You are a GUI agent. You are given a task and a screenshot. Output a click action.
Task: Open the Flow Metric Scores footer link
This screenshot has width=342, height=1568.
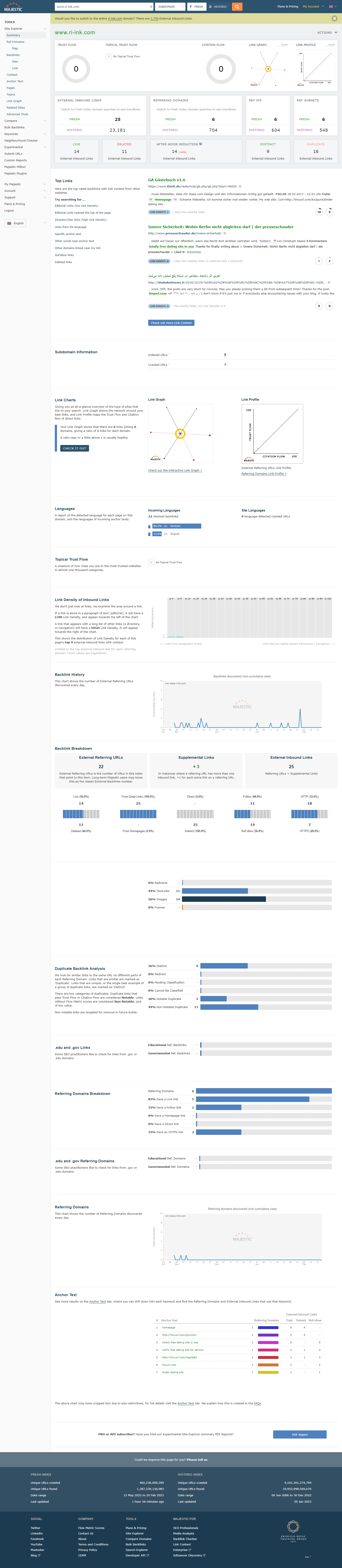91,1528
